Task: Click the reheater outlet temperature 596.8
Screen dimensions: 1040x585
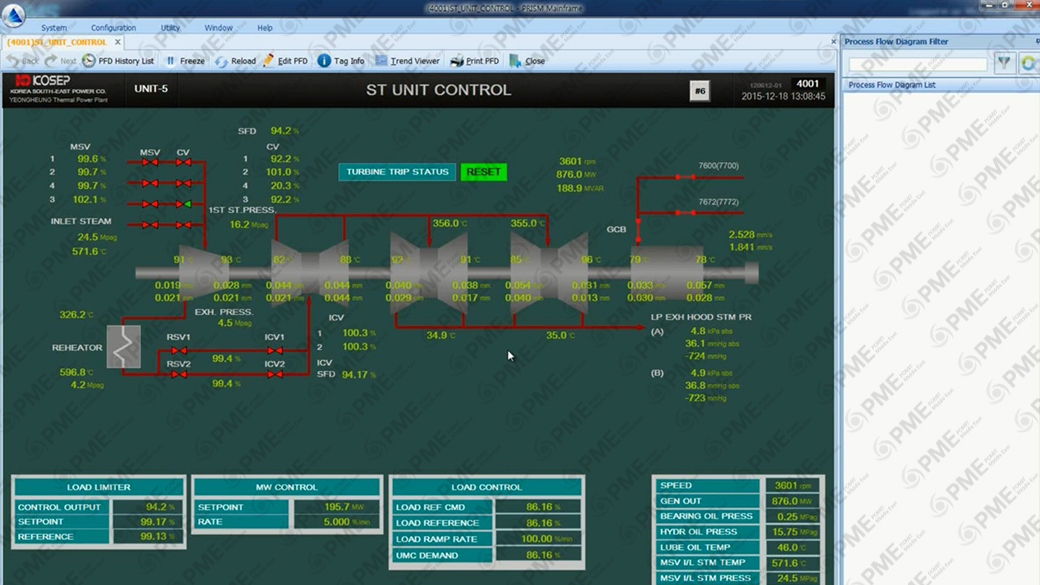Action: (72, 372)
